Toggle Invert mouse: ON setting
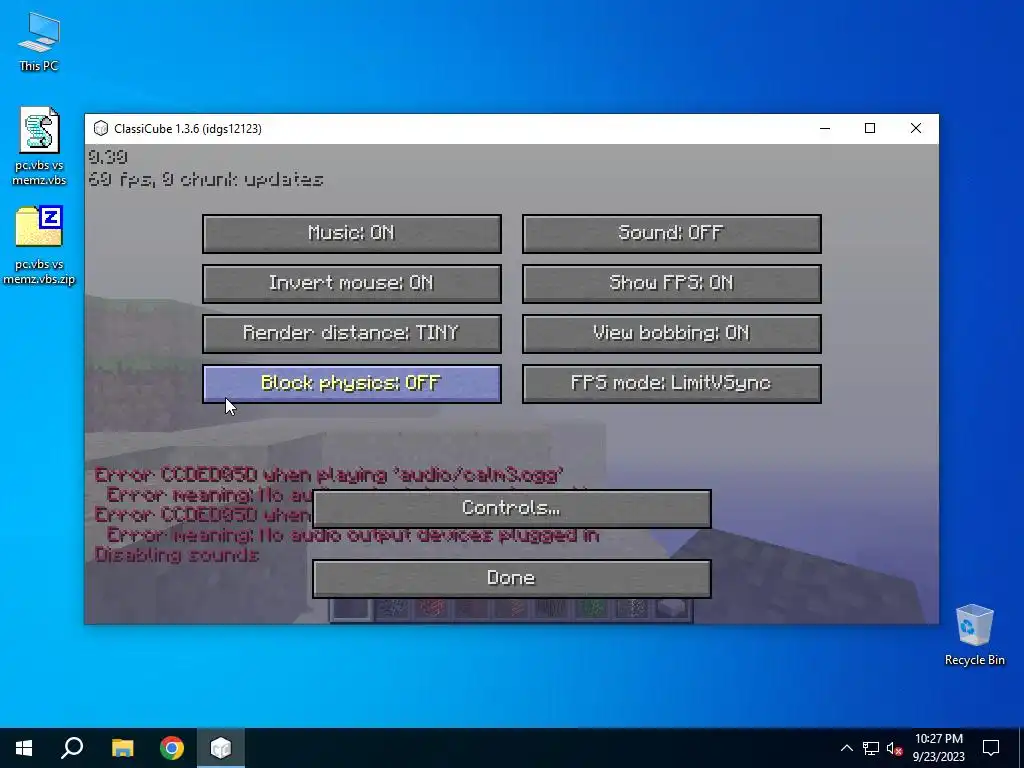Screen dimensions: 1024x768 click(351, 283)
